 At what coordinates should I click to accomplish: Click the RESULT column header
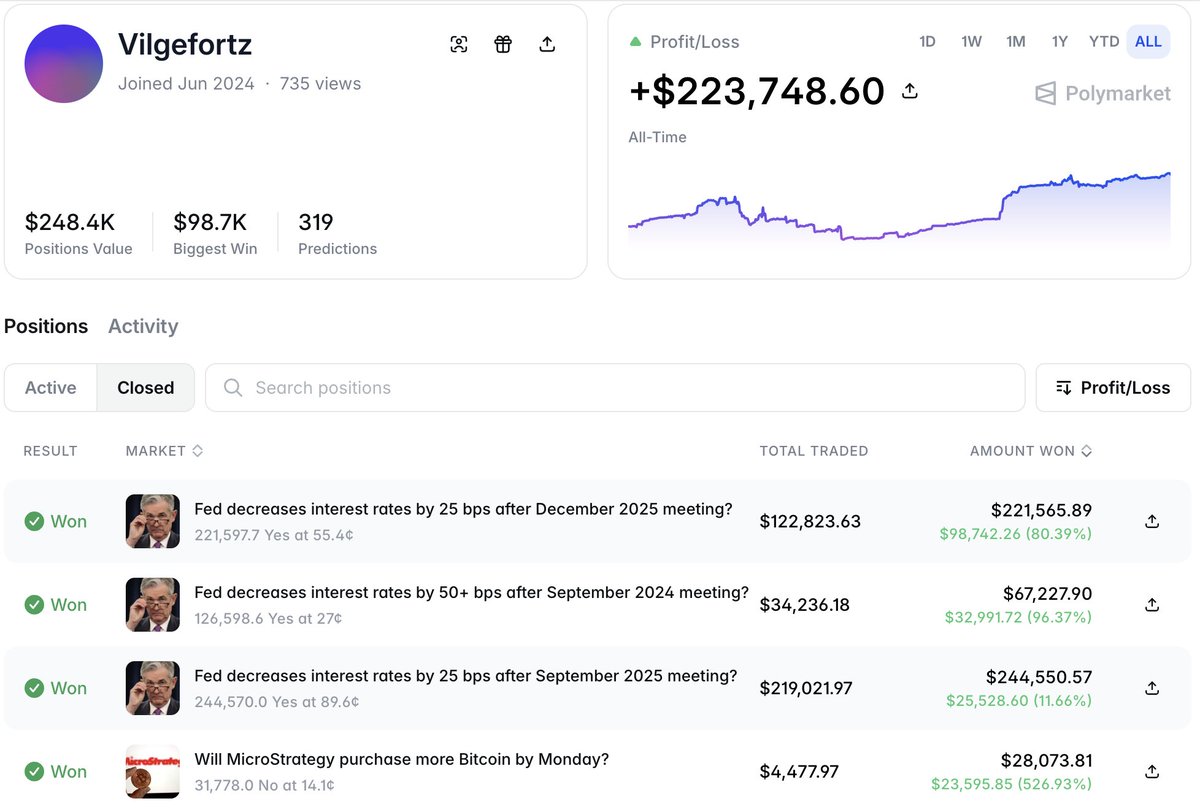50,451
